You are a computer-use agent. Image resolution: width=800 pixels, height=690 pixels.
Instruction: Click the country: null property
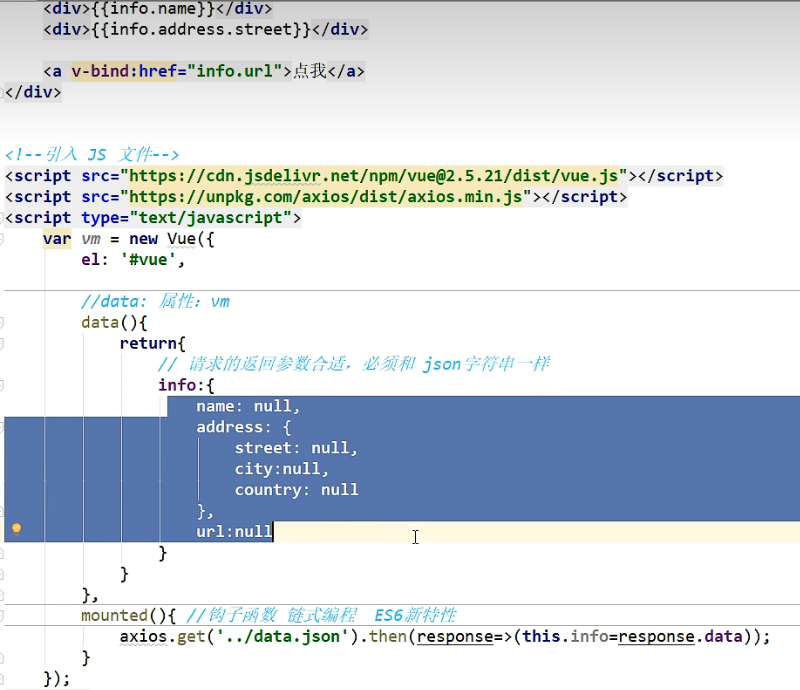(x=296, y=490)
